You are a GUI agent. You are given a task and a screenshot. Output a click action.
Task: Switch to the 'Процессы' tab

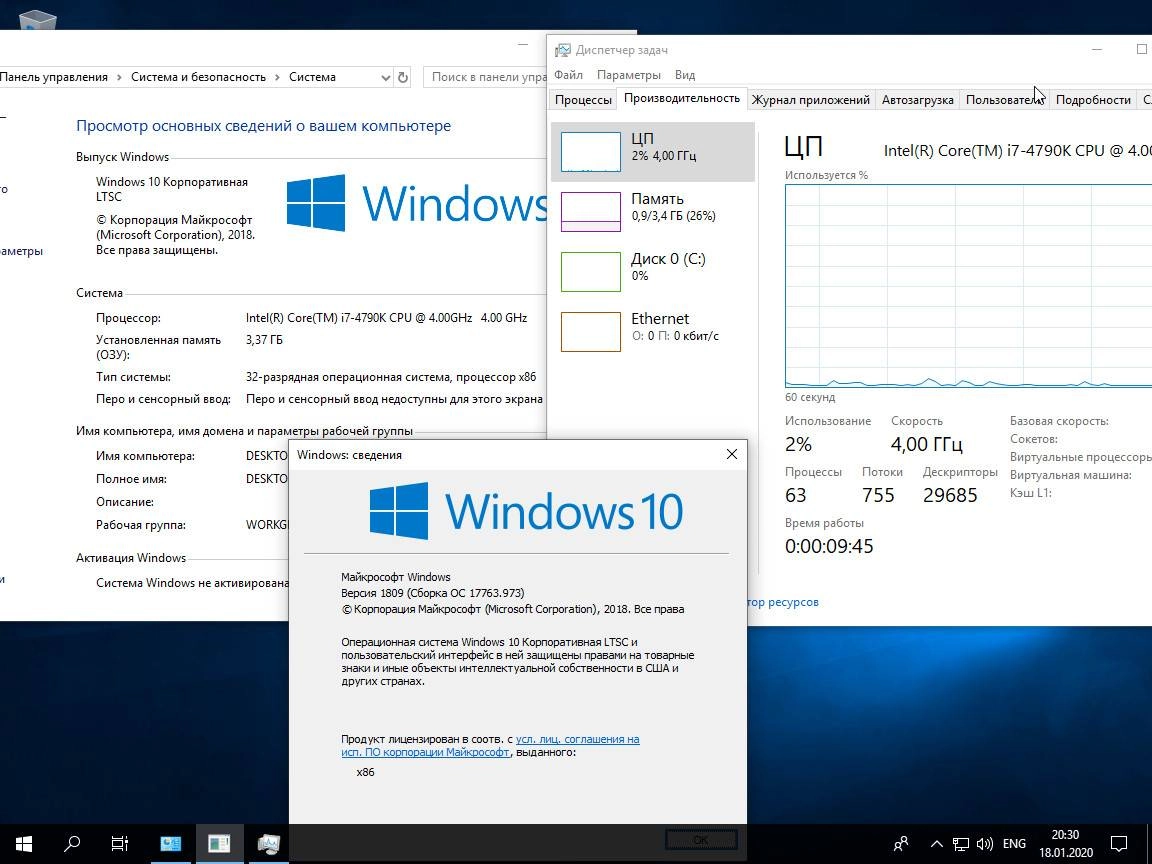583,100
